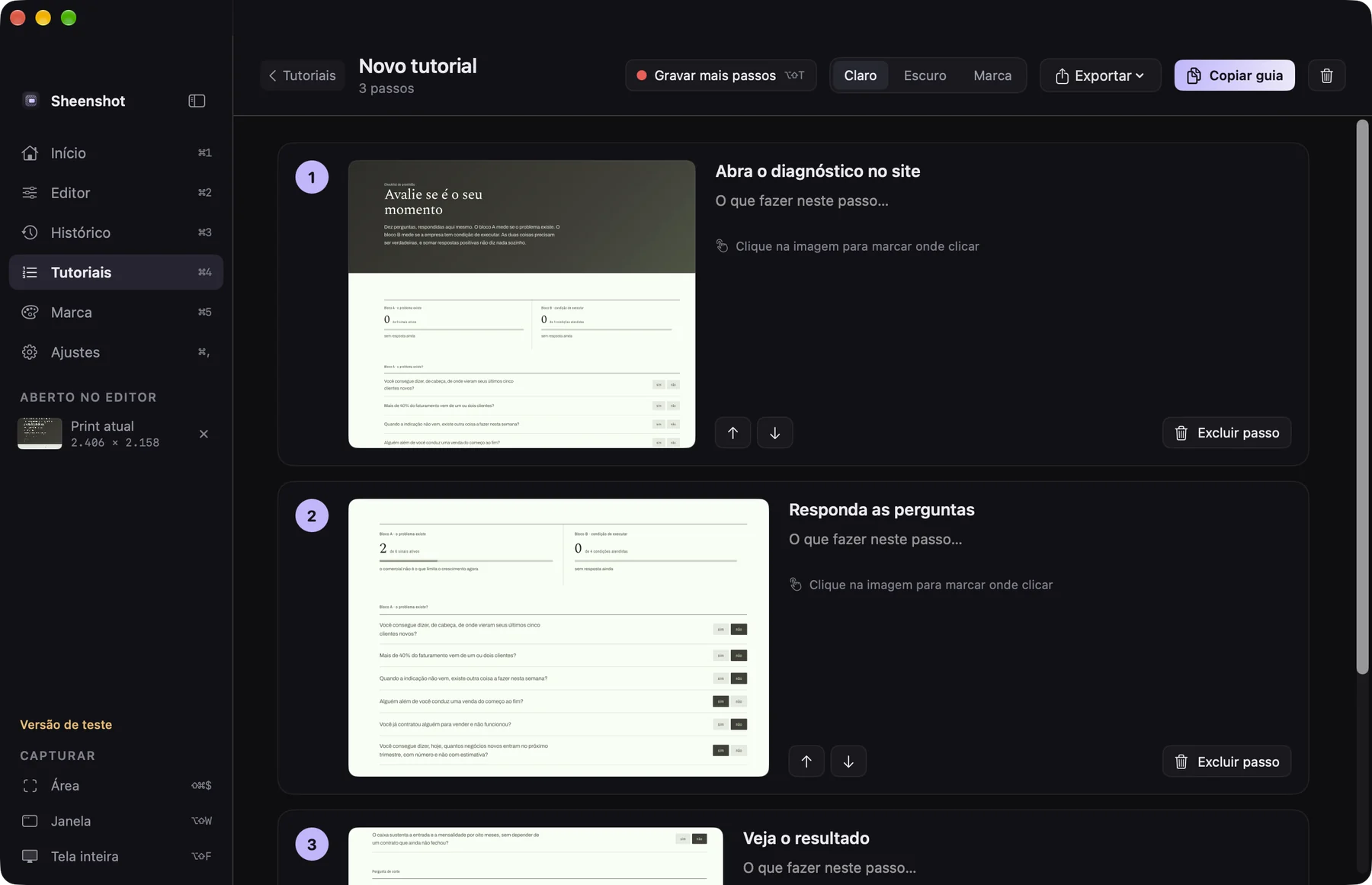Go back to Tutoriais list
Viewport: 1372px width, 885px height.
302,75
